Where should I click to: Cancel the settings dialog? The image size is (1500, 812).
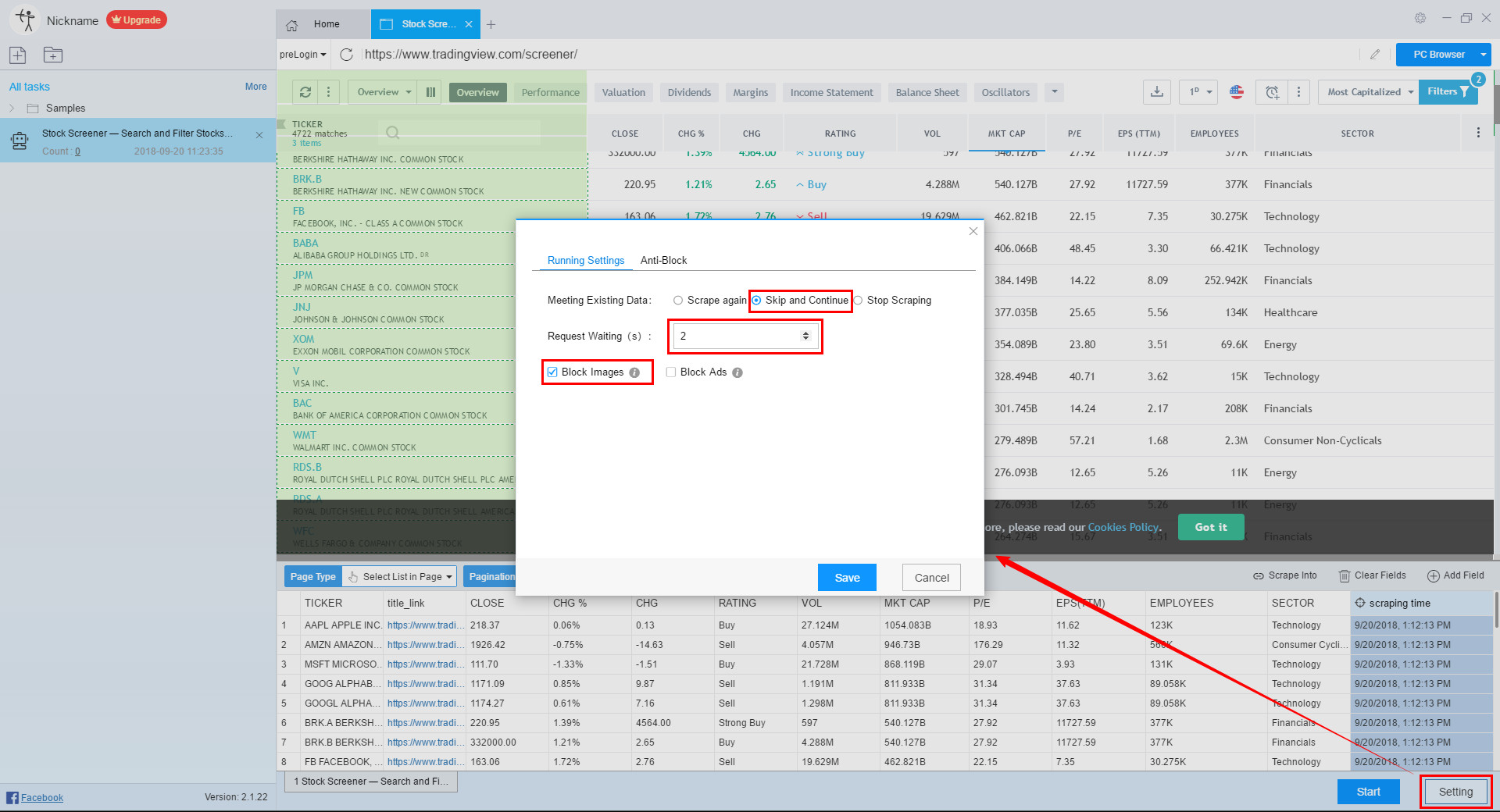931,578
